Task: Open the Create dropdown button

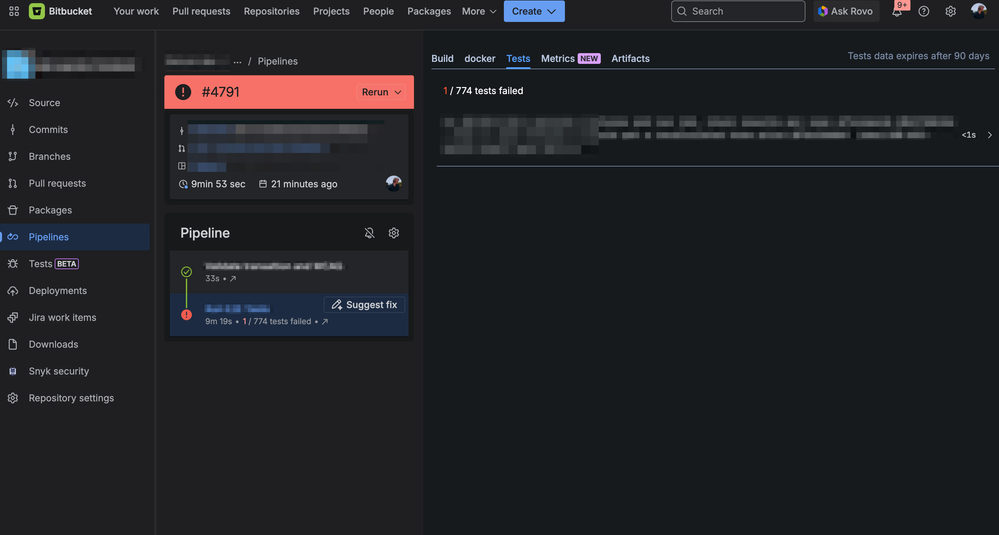Action: coord(534,11)
